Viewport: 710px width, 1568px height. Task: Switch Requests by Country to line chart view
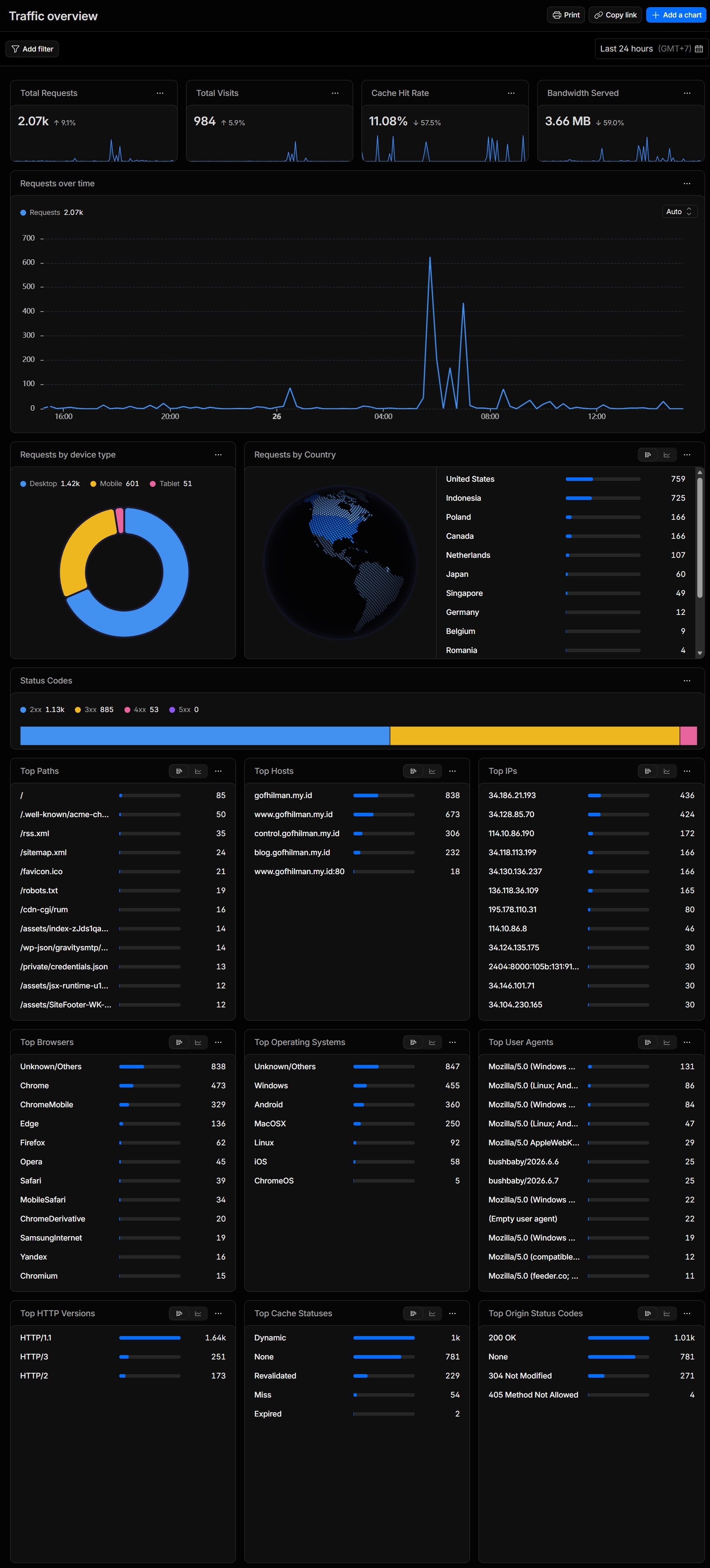click(667, 455)
